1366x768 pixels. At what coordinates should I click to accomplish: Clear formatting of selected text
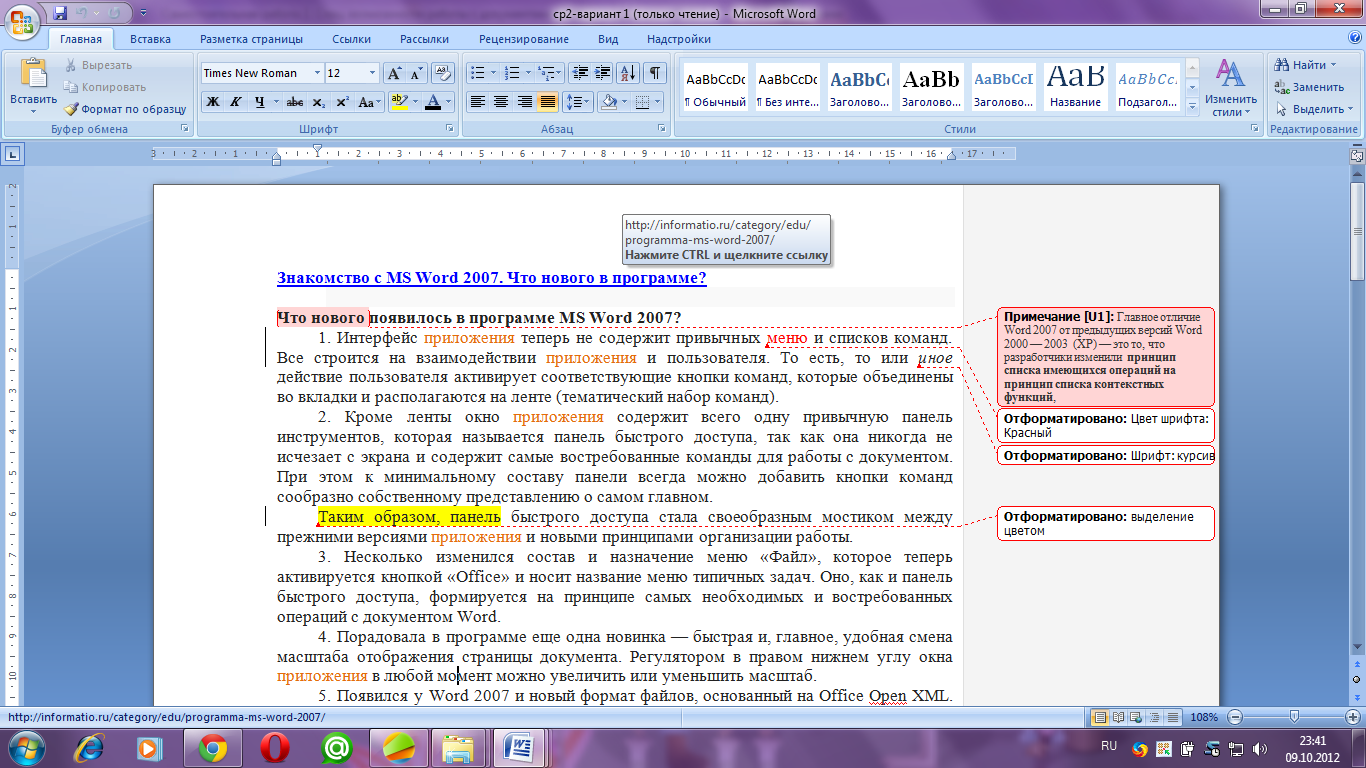click(x=444, y=73)
